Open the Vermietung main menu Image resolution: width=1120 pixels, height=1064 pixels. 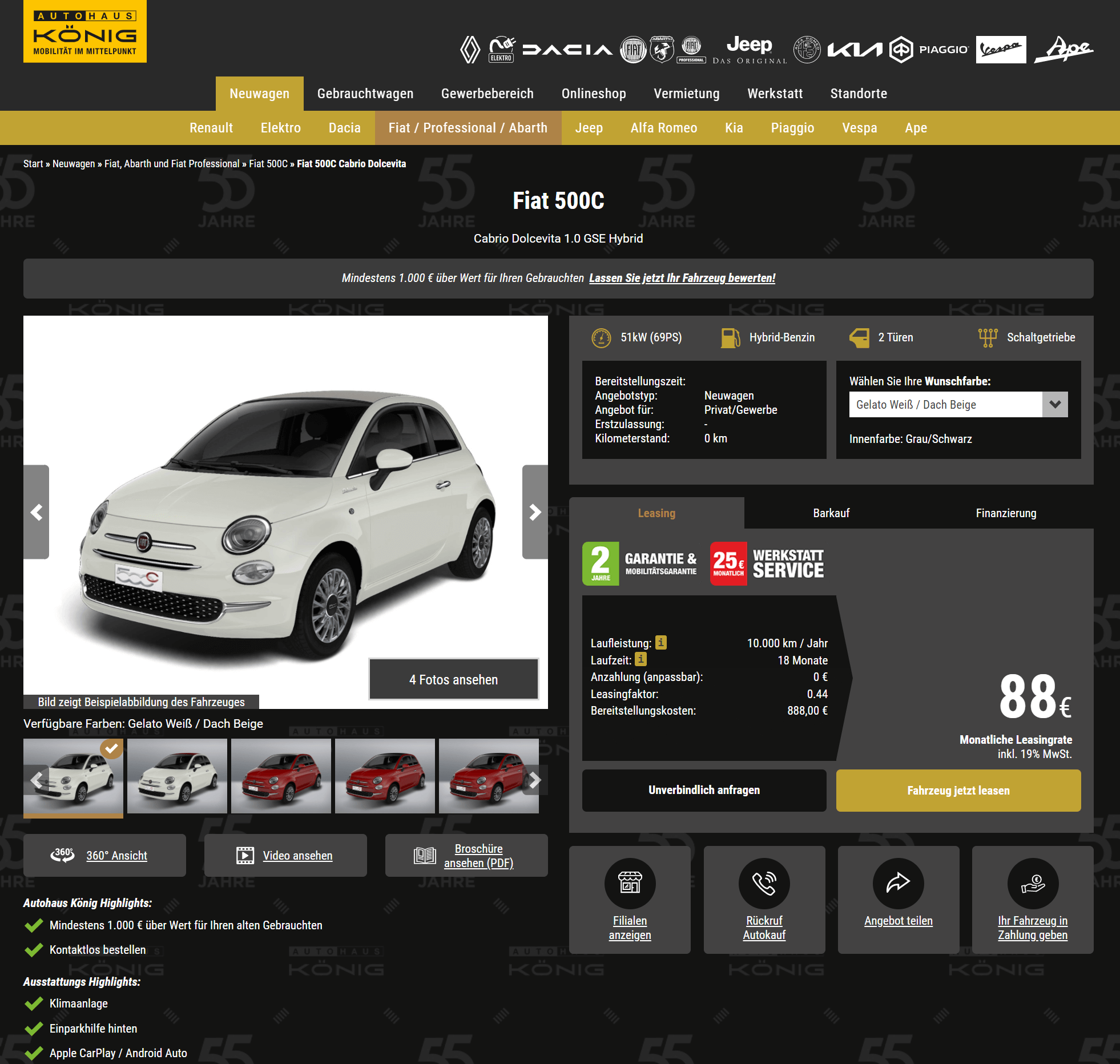687,94
